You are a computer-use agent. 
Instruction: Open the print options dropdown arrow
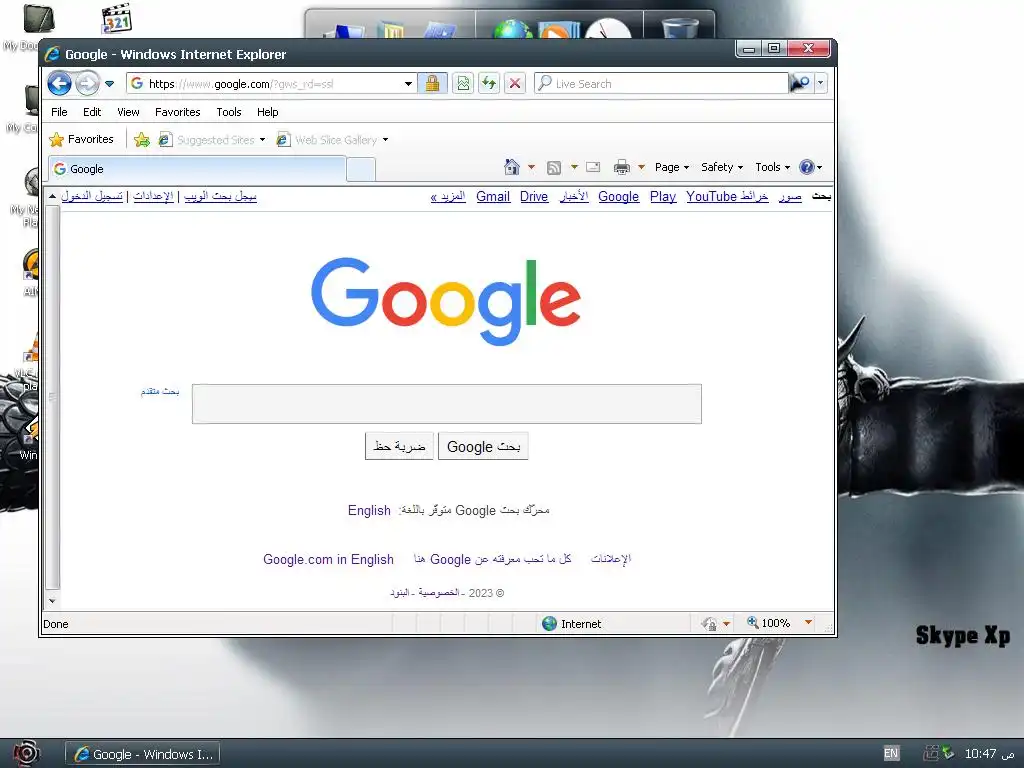click(641, 167)
